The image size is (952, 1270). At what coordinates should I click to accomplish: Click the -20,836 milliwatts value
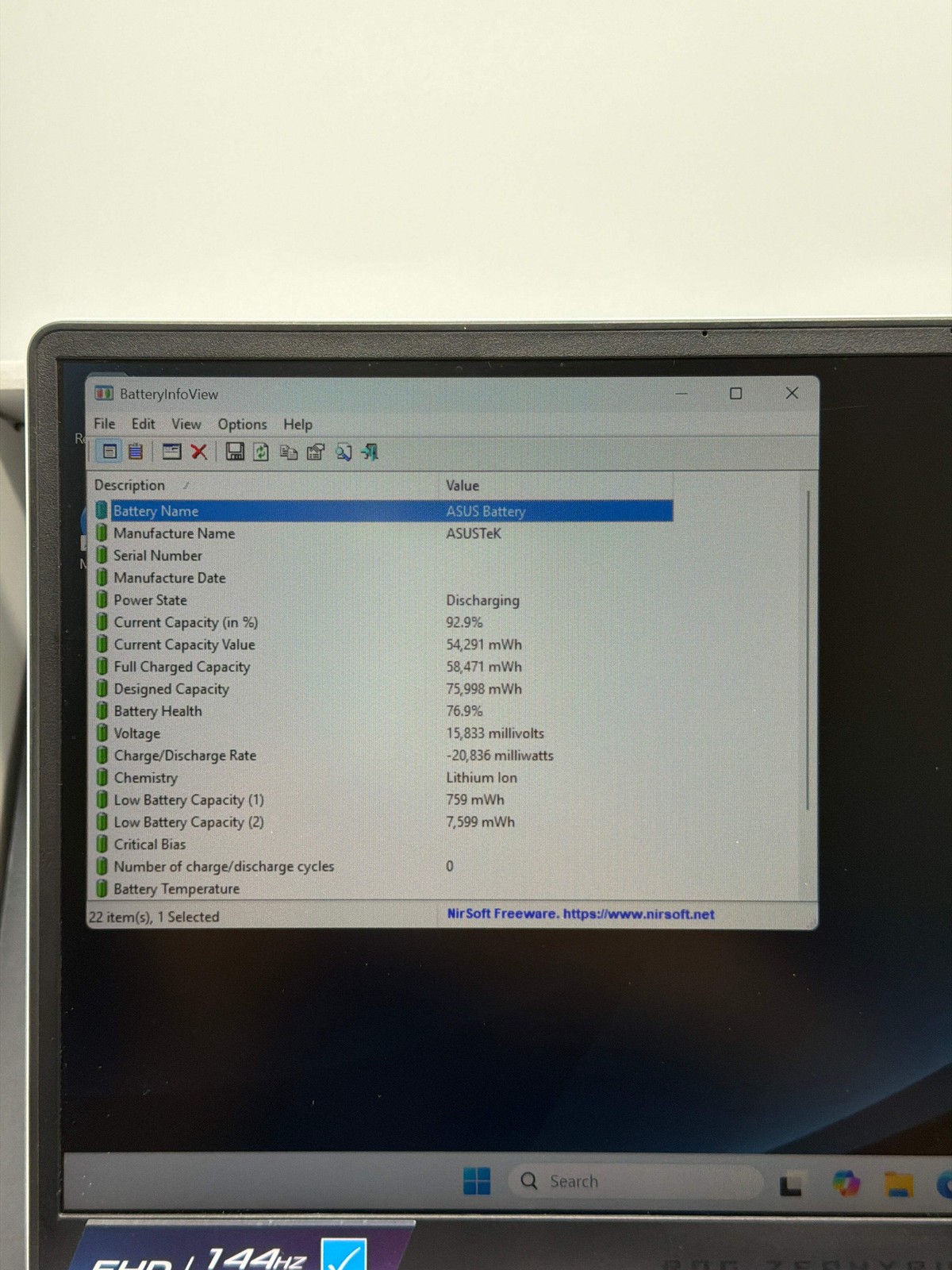(500, 755)
